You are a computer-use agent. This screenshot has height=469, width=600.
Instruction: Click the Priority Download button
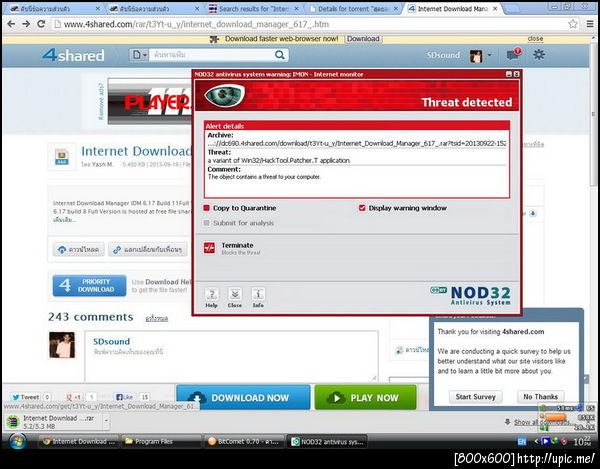coord(90,285)
